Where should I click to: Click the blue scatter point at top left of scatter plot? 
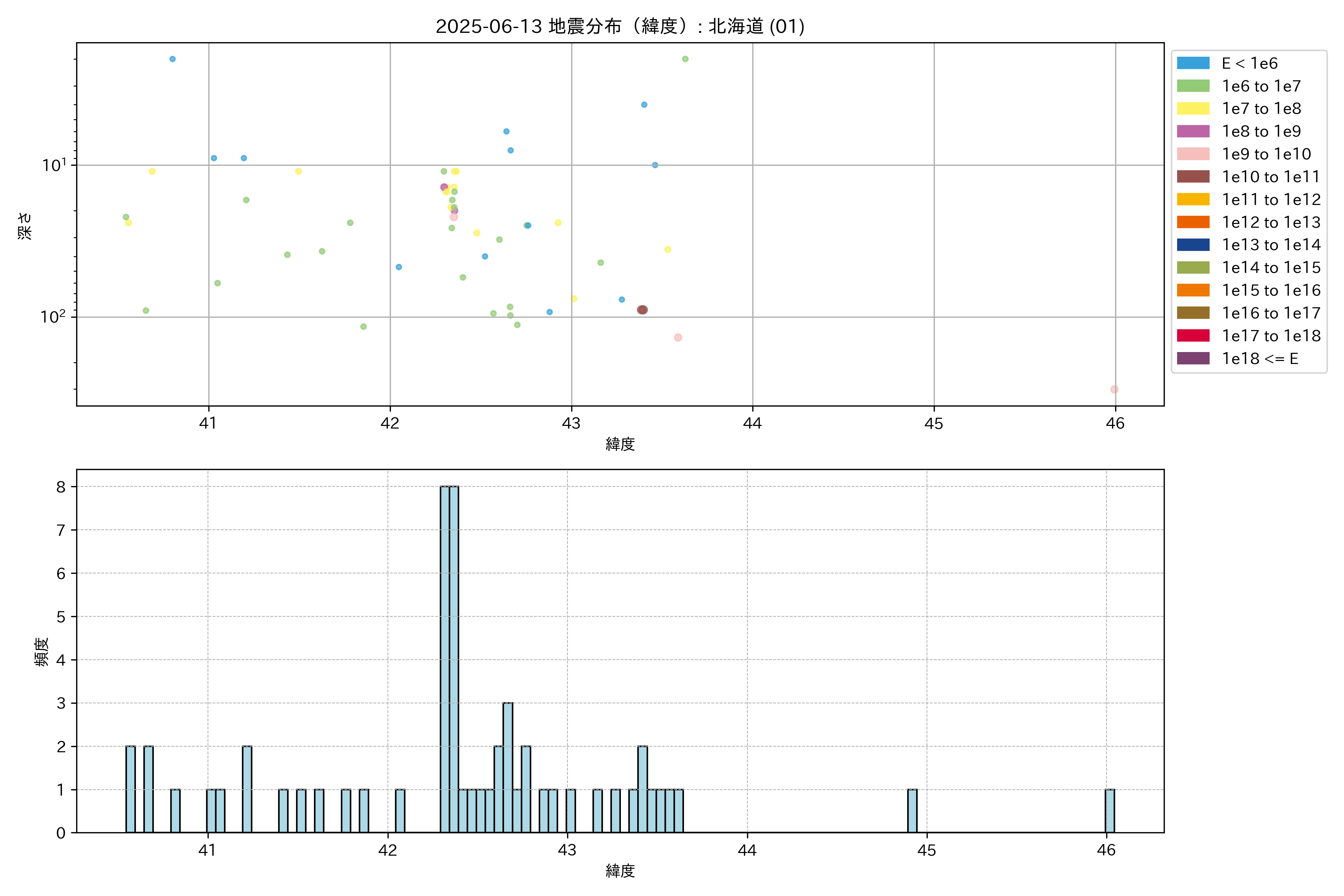click(172, 59)
